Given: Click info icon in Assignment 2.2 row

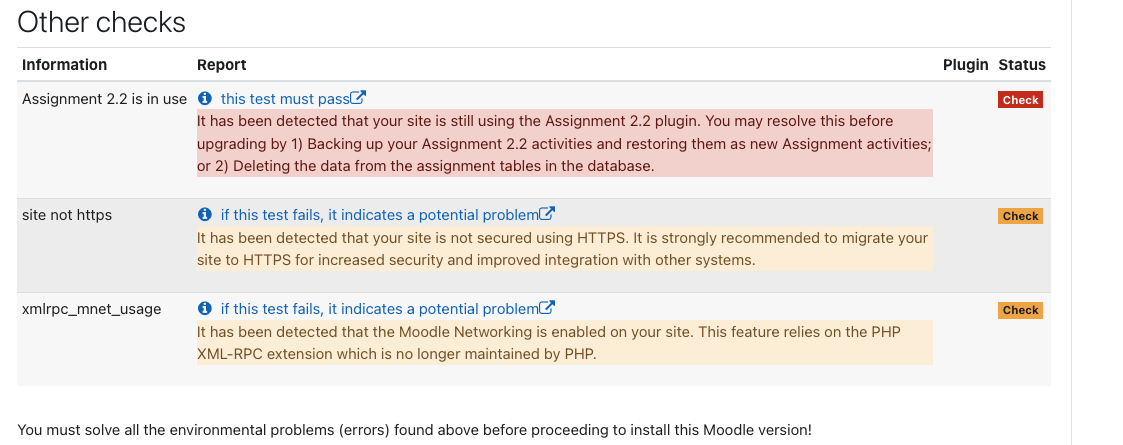Looking at the screenshot, I should (205, 98).
